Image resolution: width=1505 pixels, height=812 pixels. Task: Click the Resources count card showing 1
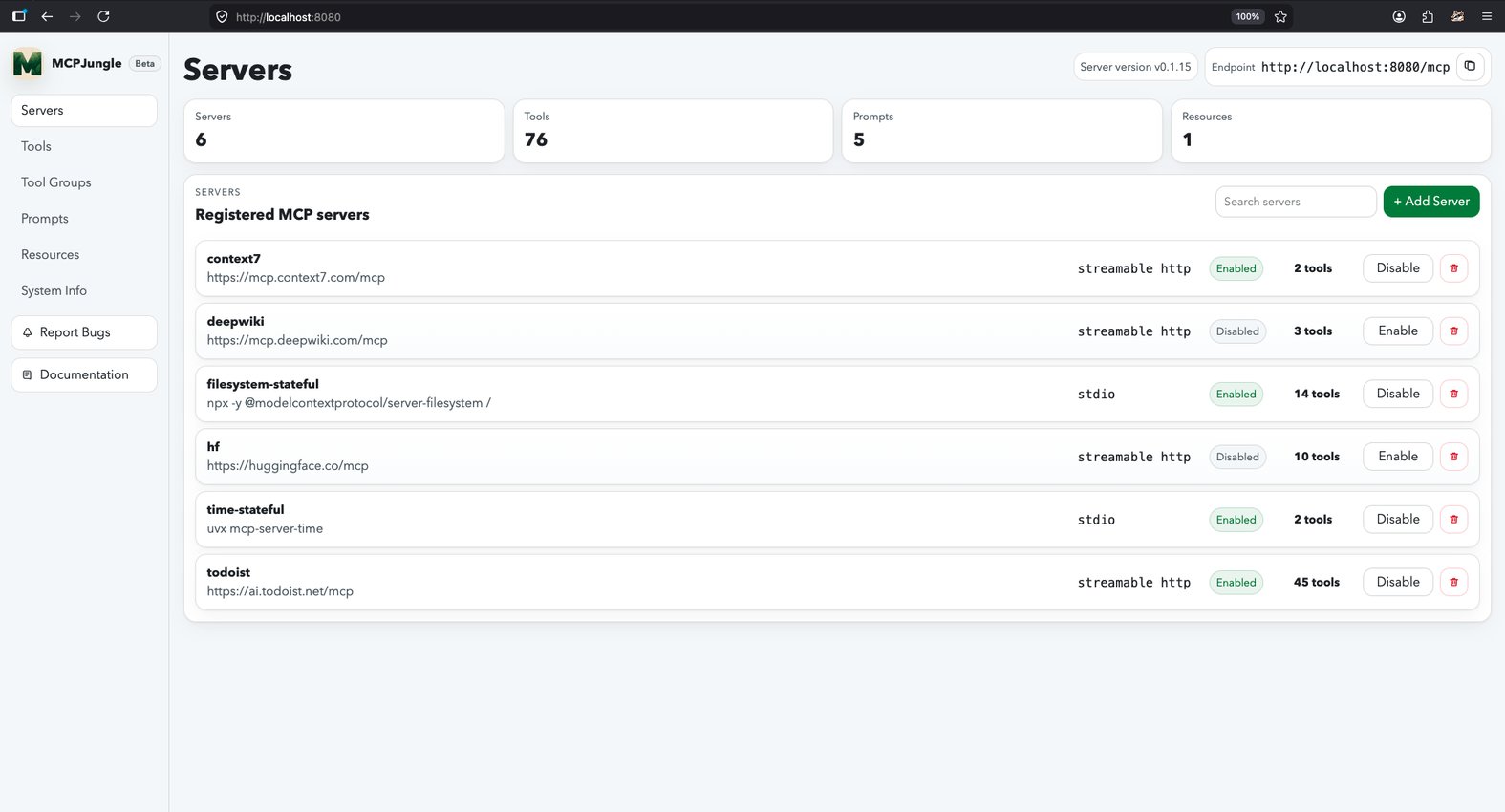tap(1331, 131)
